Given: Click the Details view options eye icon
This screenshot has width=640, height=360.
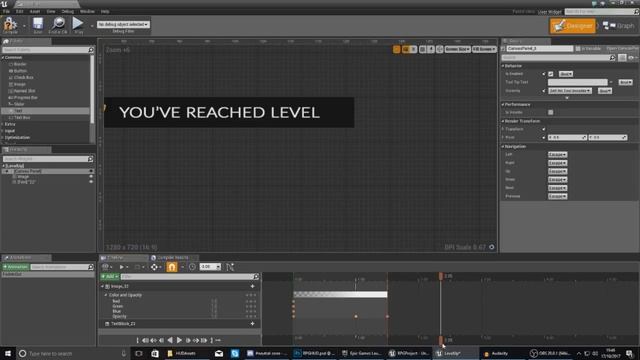Looking at the screenshot, I should 631,58.
